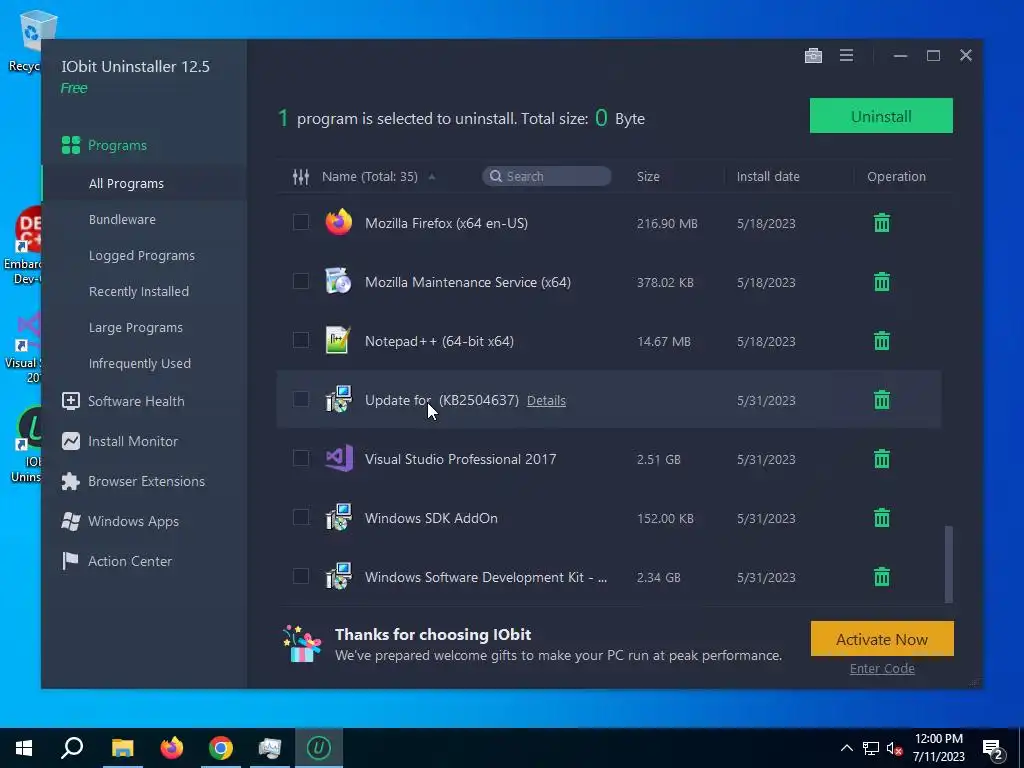Select Infrequently Used in sidebar
This screenshot has height=768, width=1024.
[x=140, y=363]
